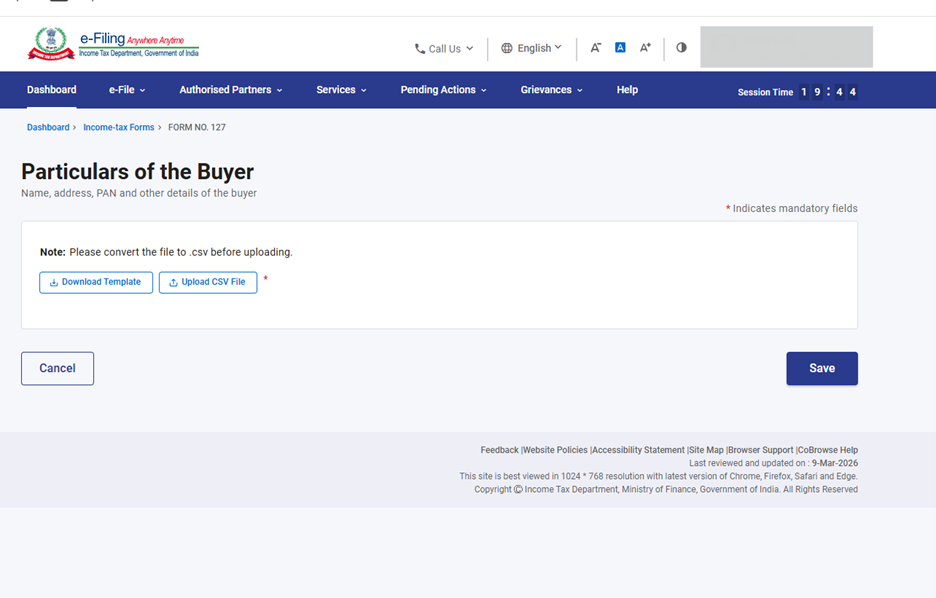
Task: Click the phone icon beside Call Us
Action: tap(421, 48)
